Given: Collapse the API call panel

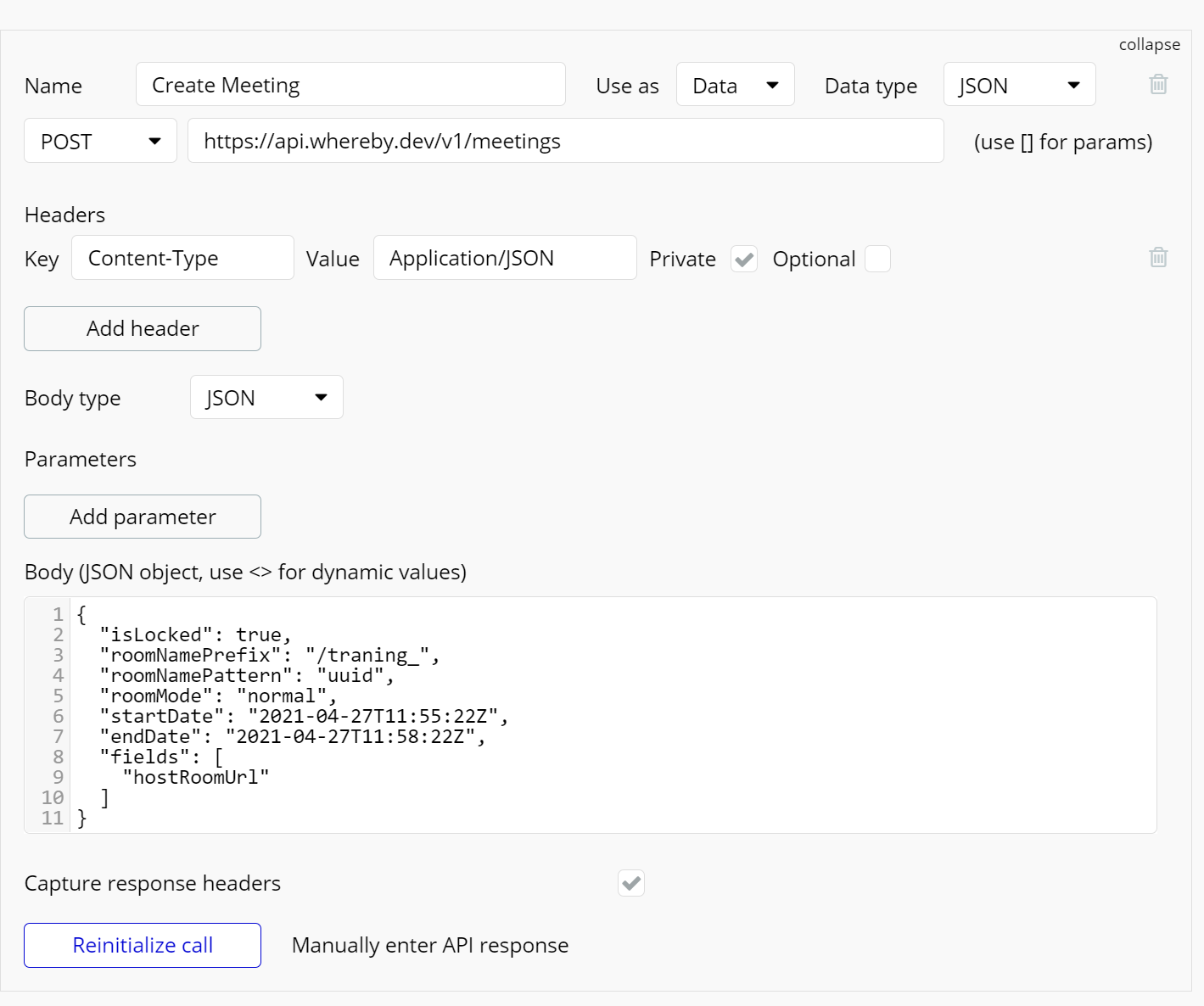Looking at the screenshot, I should [x=1149, y=45].
